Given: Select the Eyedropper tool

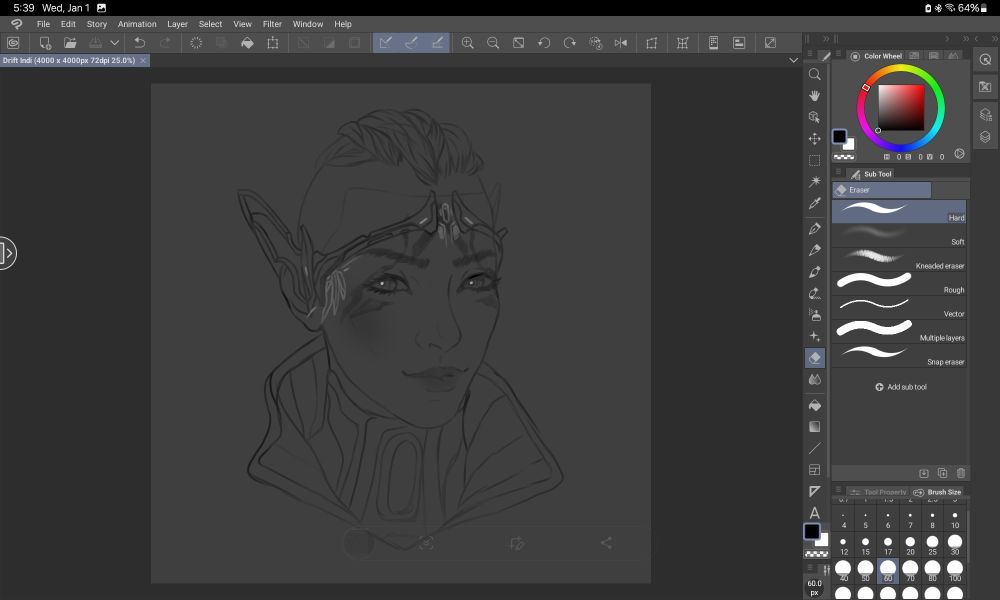Looking at the screenshot, I should point(815,204).
